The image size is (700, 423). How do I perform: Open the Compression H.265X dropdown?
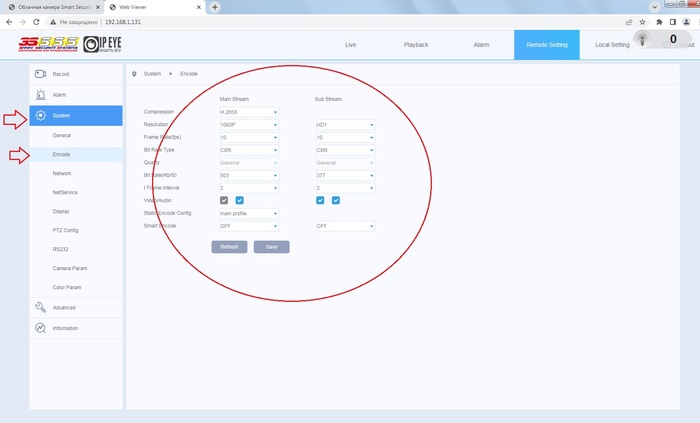click(248, 112)
